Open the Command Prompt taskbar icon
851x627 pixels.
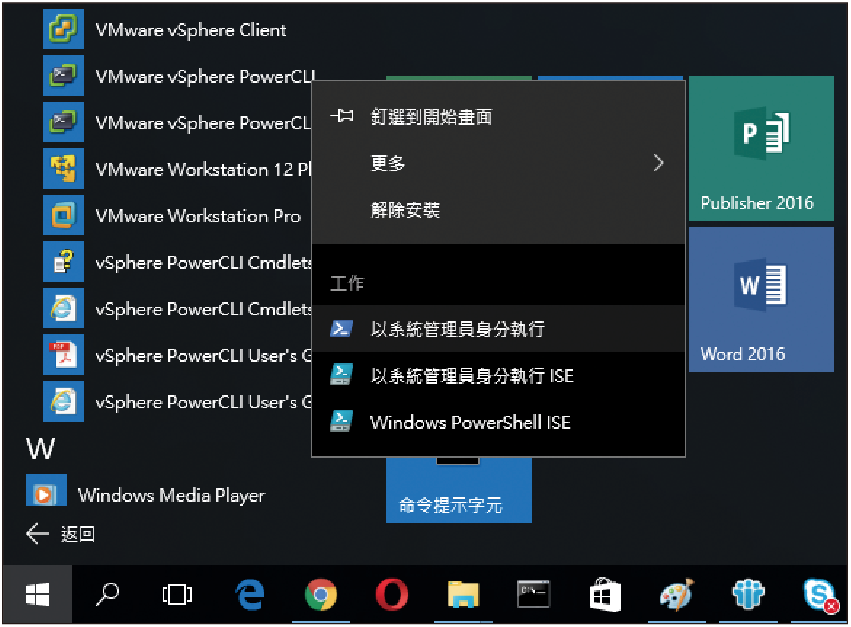click(x=534, y=594)
